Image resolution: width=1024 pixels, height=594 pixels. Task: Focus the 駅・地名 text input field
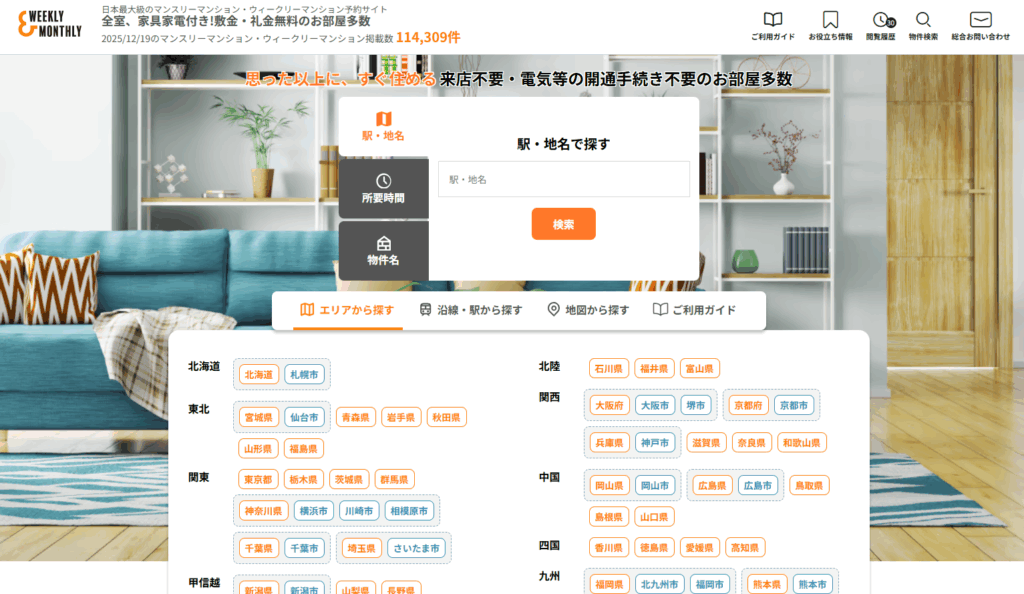[563, 179]
